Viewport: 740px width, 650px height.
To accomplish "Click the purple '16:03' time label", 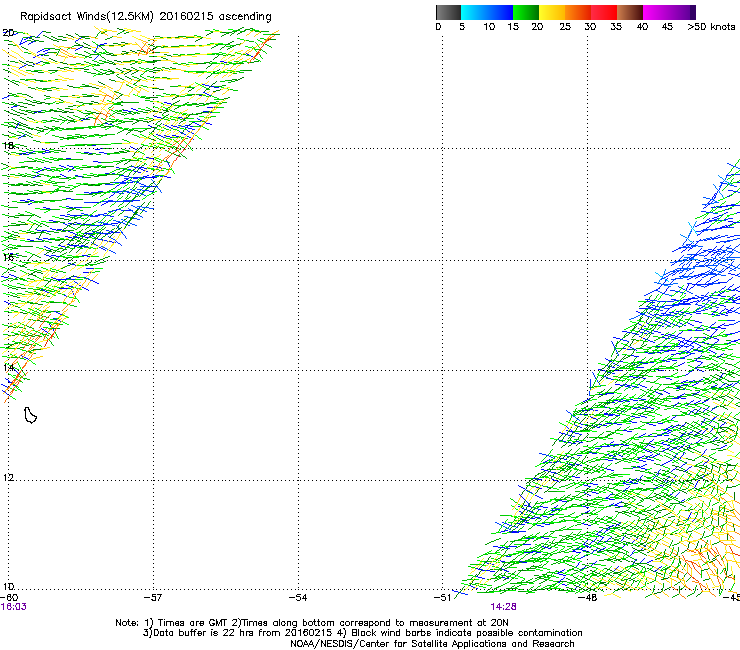I will [14, 607].
